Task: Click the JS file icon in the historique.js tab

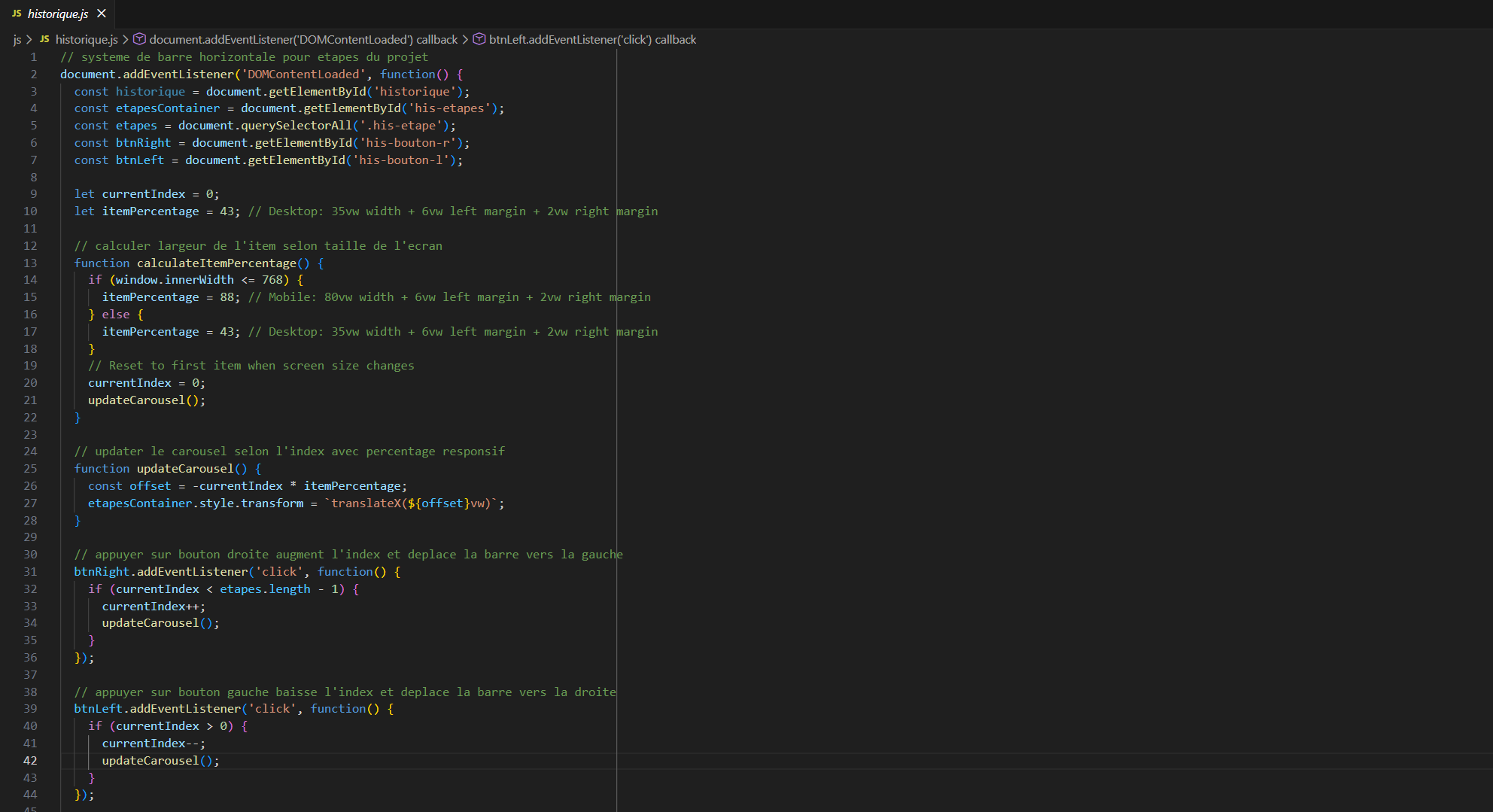Action: point(17,14)
